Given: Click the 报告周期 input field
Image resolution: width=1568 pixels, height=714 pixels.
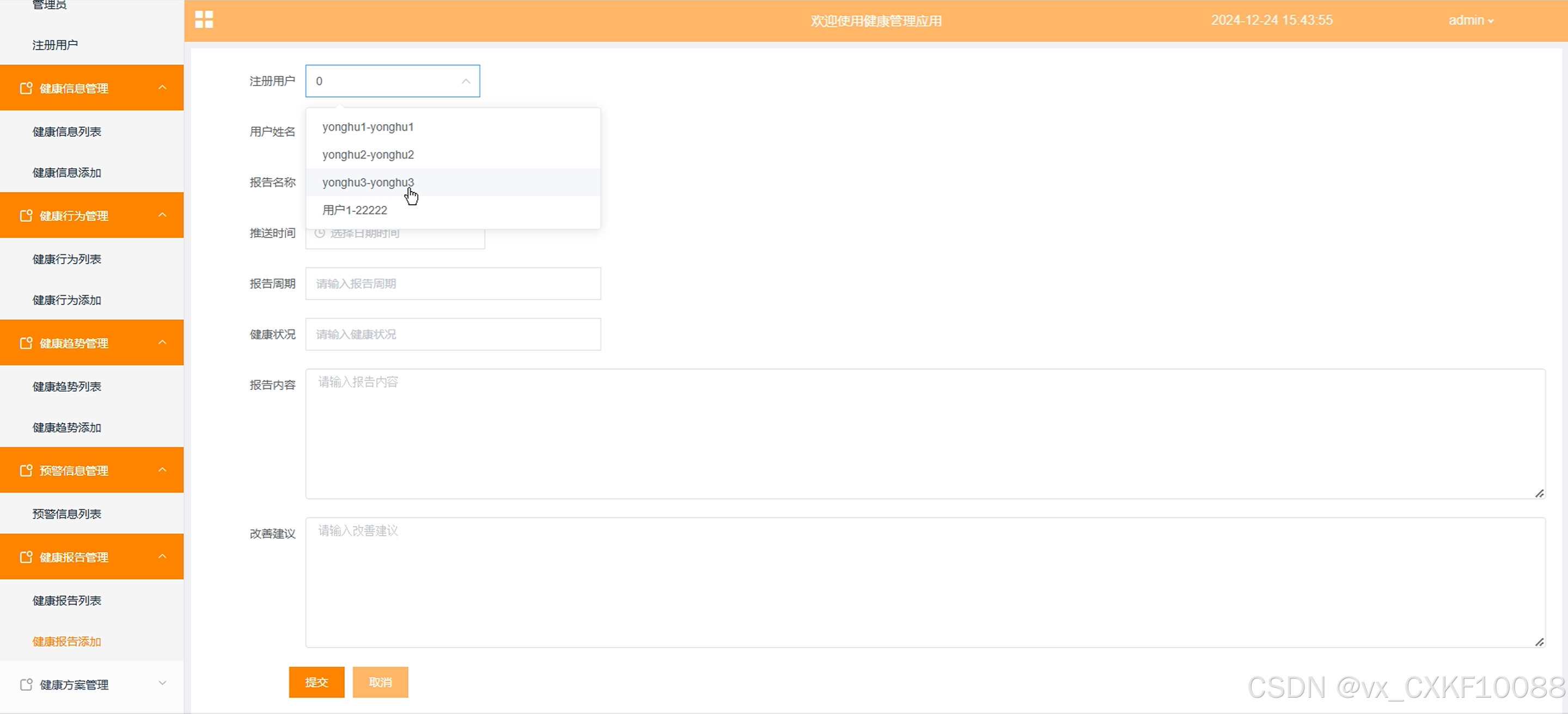Looking at the screenshot, I should [x=453, y=284].
